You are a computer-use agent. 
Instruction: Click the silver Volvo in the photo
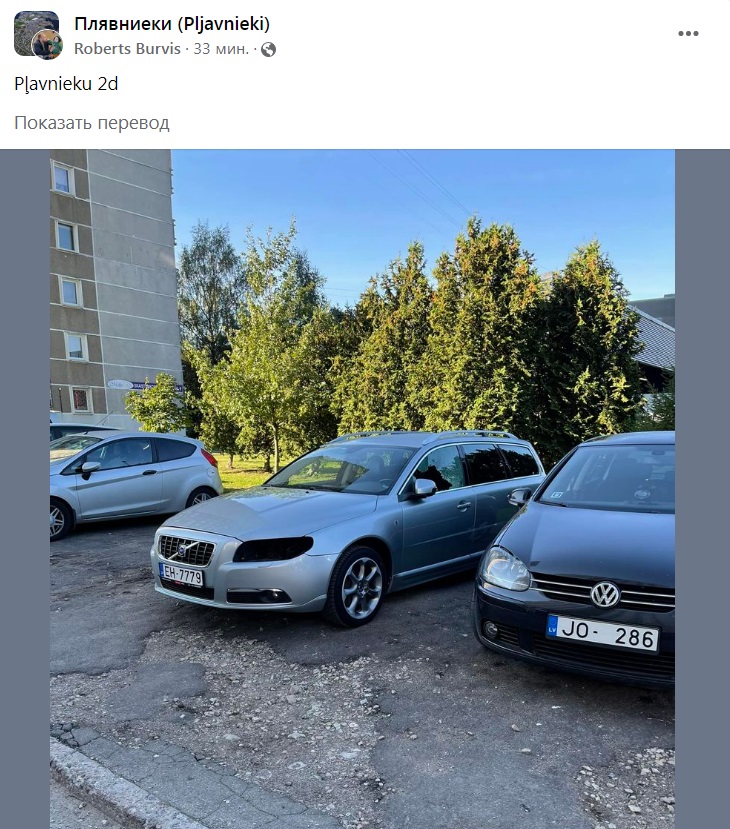pos(346,529)
